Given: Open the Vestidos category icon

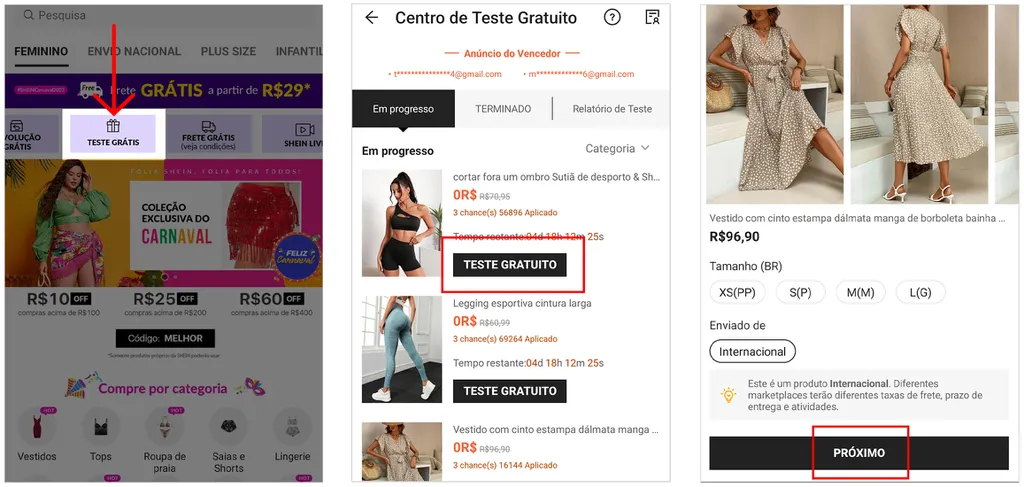Looking at the screenshot, I should click(37, 428).
